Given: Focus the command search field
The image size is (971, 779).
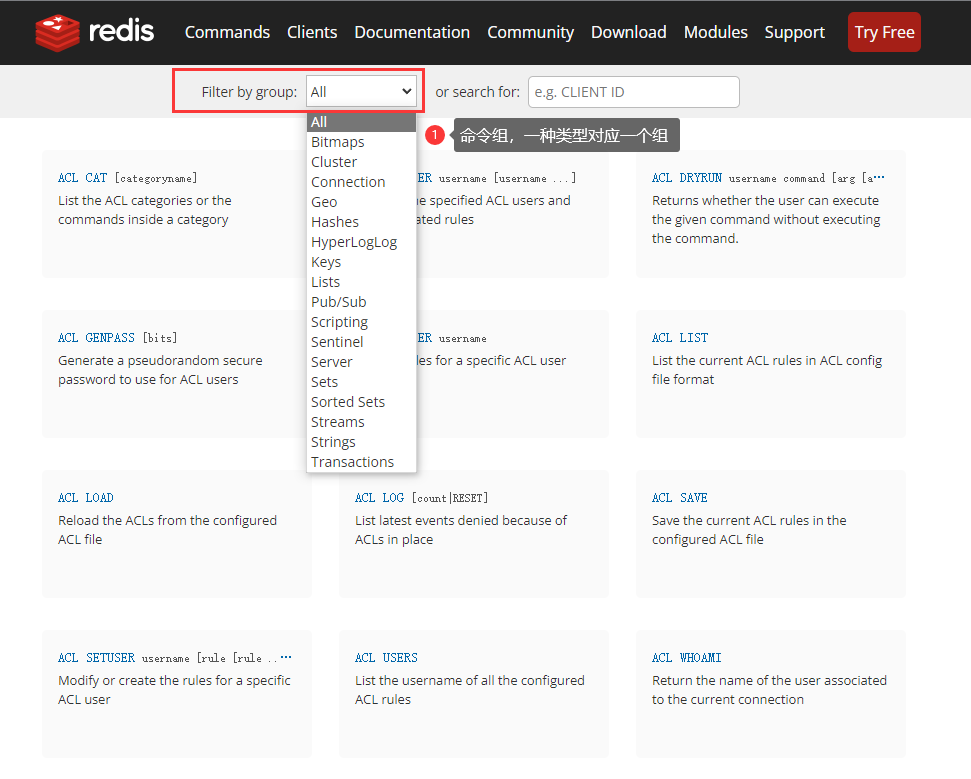Looking at the screenshot, I should point(634,92).
